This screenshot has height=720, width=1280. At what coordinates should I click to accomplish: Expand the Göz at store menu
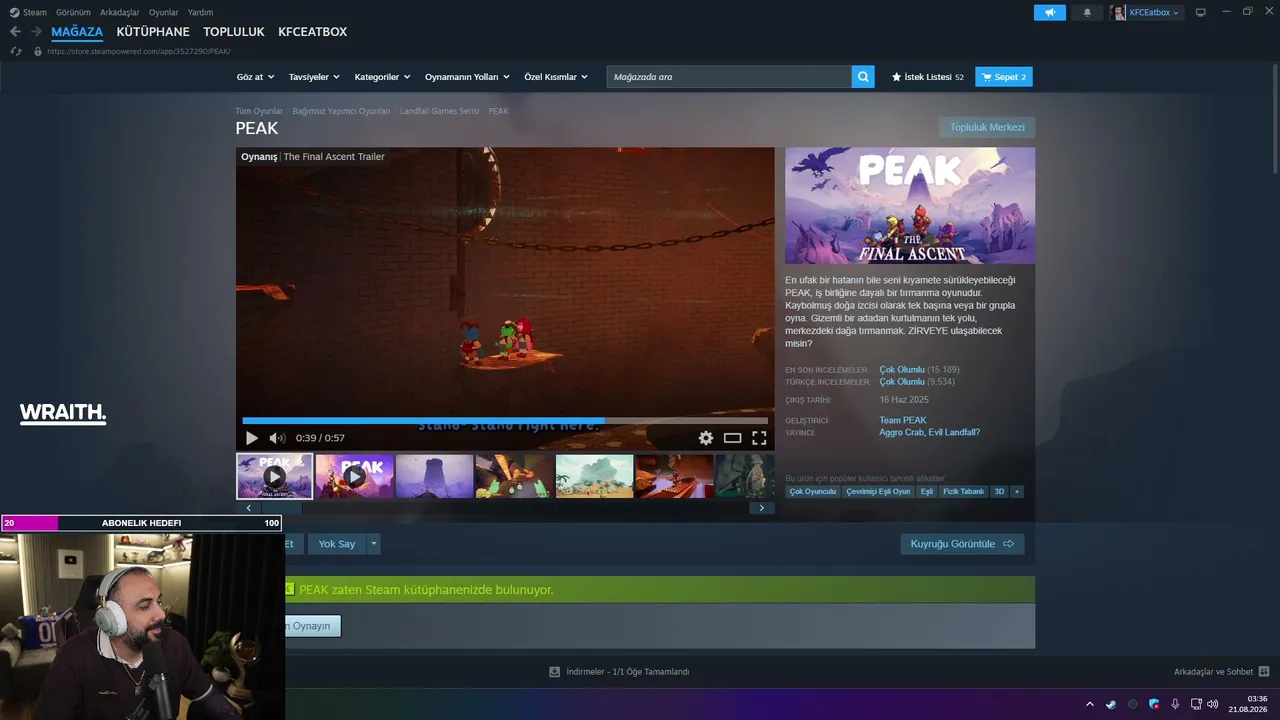tap(256, 77)
